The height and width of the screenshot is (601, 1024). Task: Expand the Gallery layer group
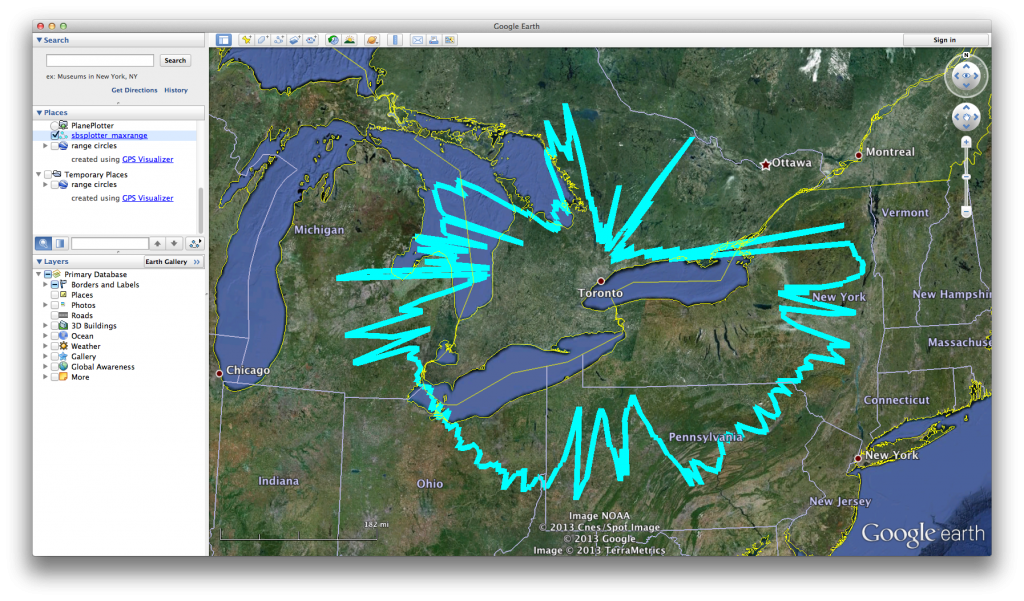(45, 357)
